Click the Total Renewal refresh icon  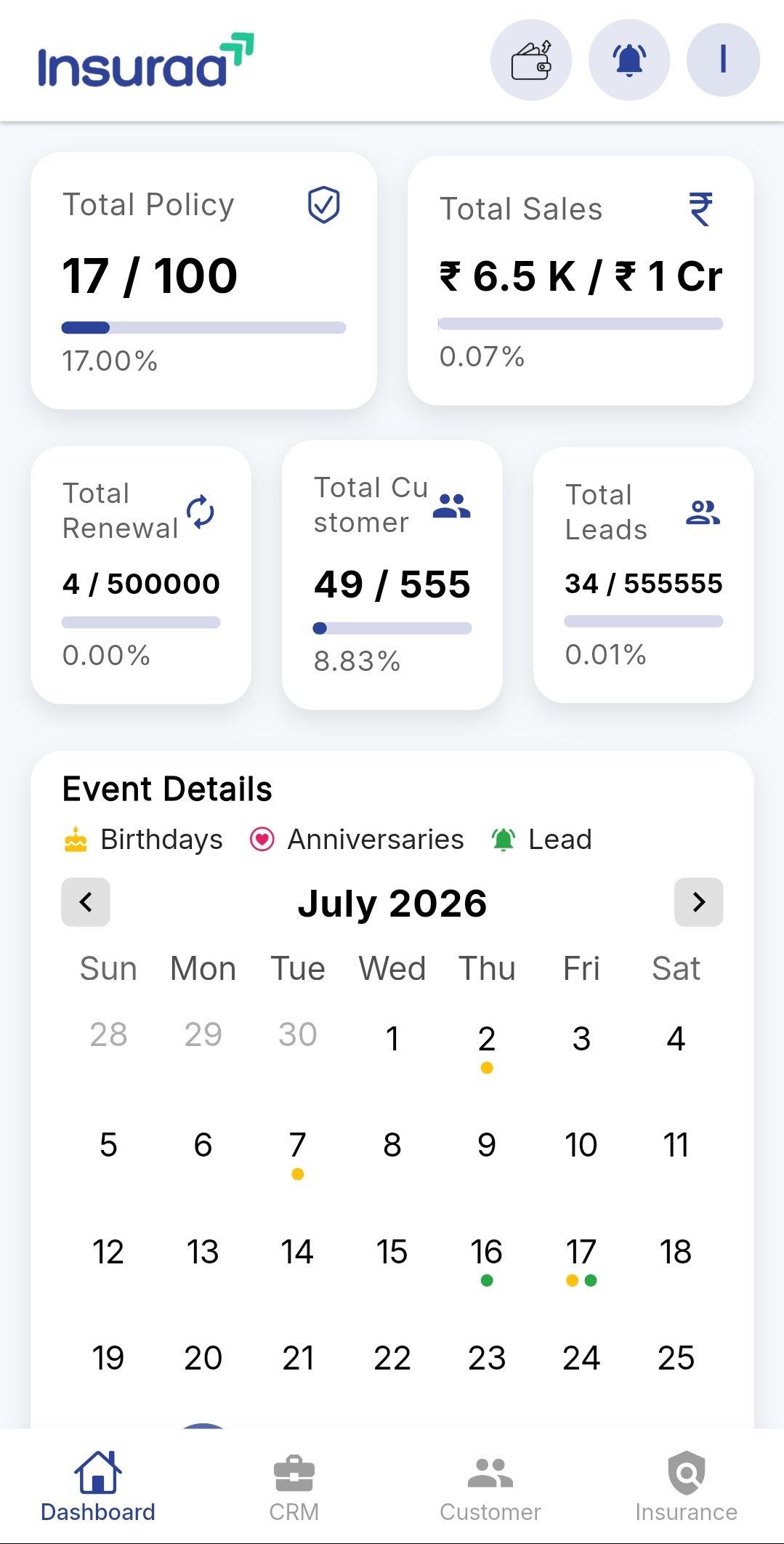(x=201, y=512)
